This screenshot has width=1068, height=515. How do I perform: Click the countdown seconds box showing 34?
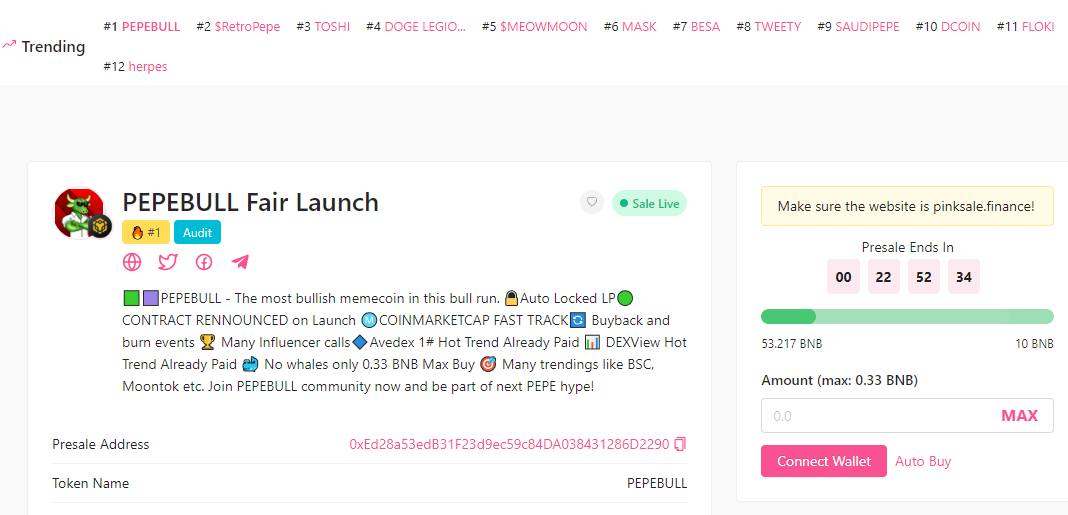(964, 277)
